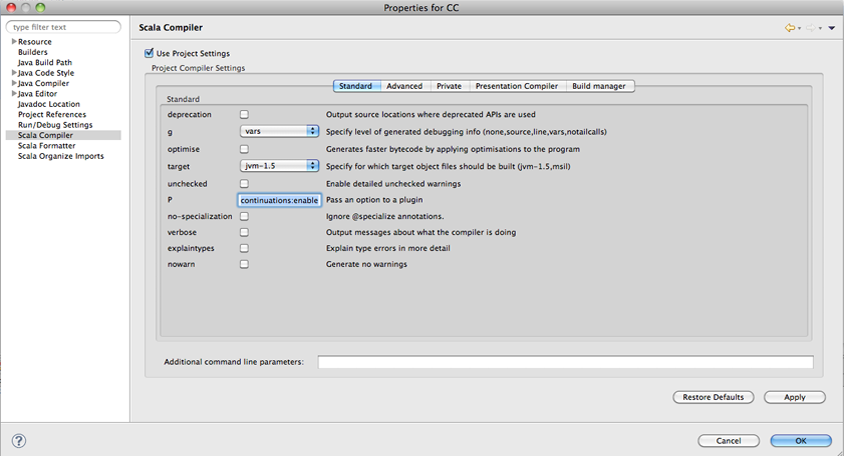Viewport: 844px width, 458px height.
Task: Open the view menu triangle icon
Action: click(831, 29)
